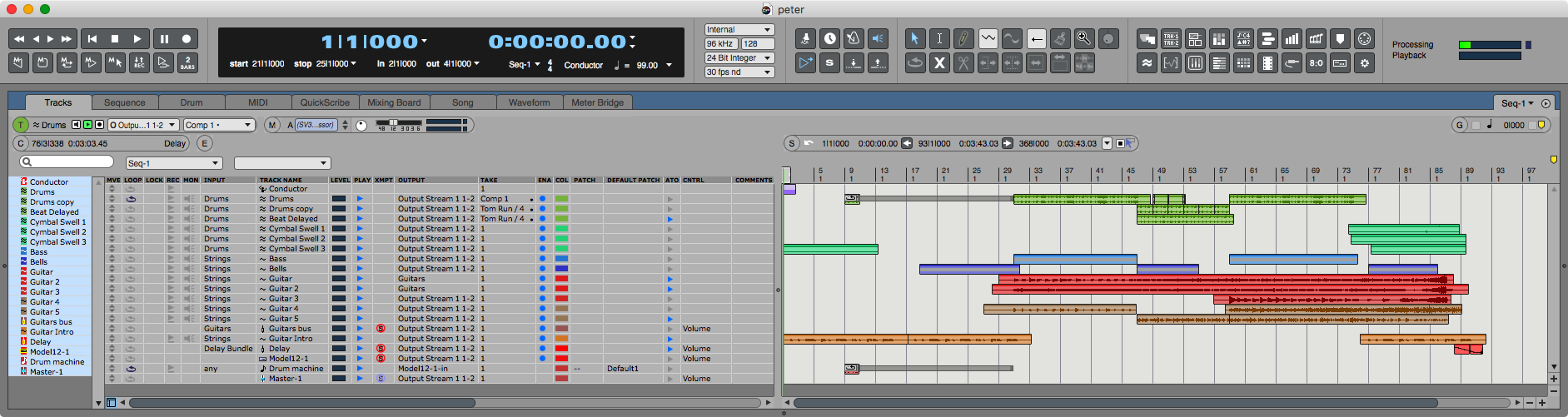The image size is (1568, 417).
Task: Open the Drum Editor grid icon
Action: coord(1243,62)
